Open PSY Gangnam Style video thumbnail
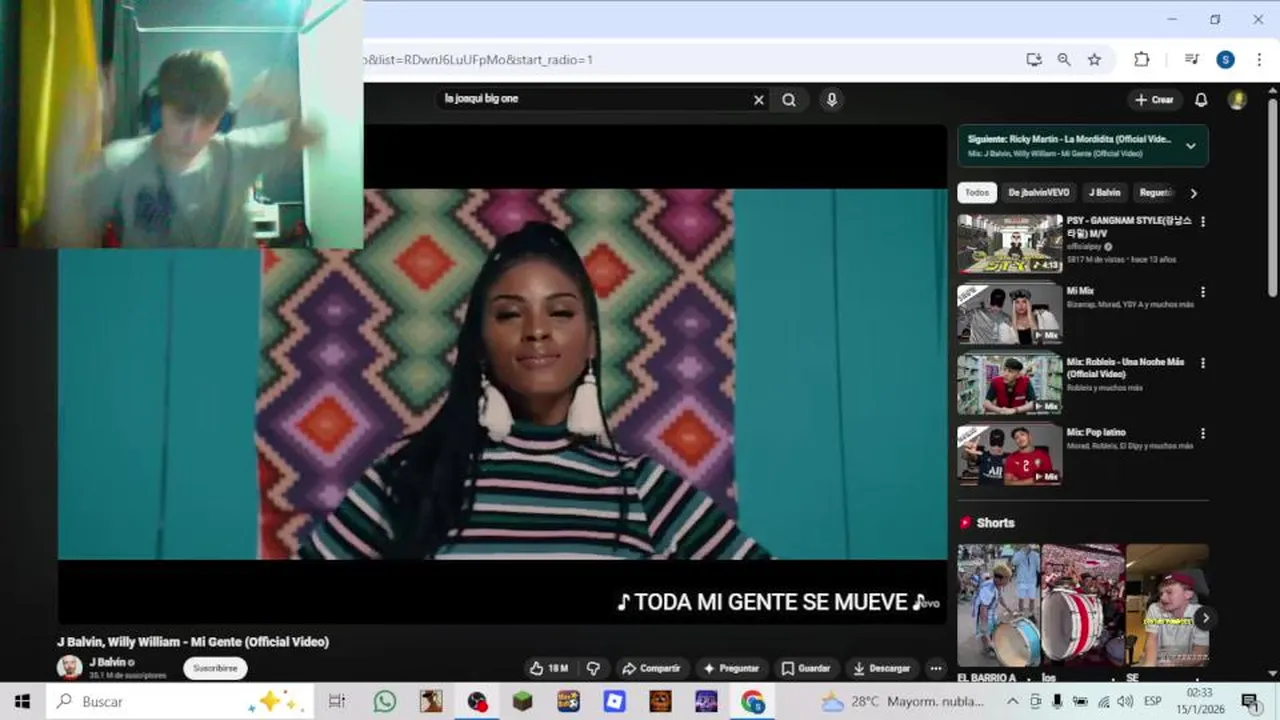Screen dimensions: 1280x720 [x=1009, y=243]
